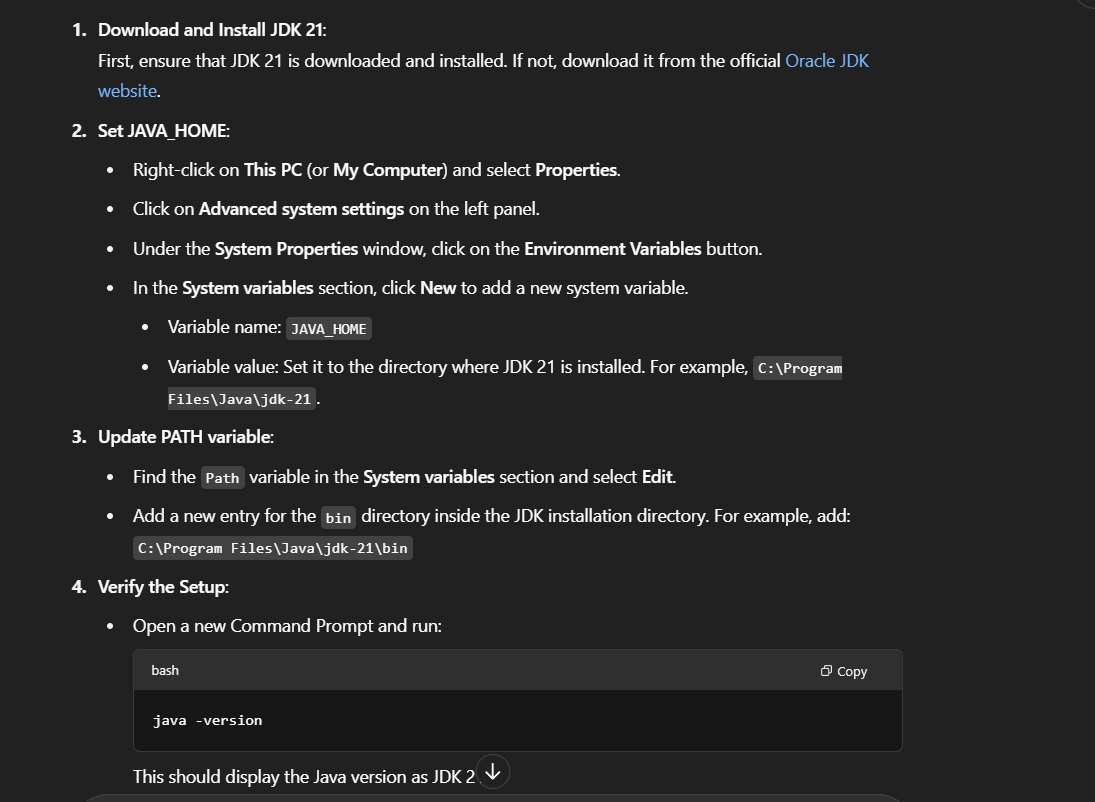Click the "Update PATH variable" heading
Image resolution: width=1095 pixels, height=802 pixels.
point(184,437)
